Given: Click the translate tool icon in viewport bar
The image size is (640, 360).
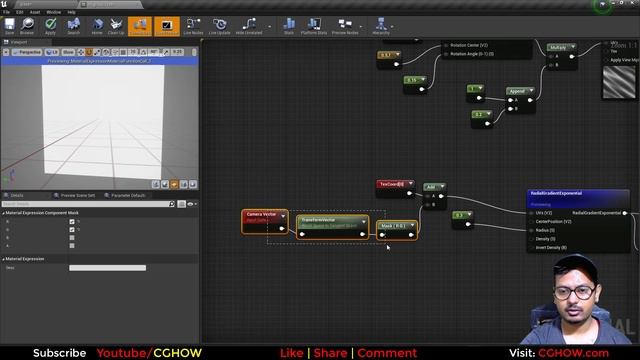Looking at the screenshot, I should [81, 52].
